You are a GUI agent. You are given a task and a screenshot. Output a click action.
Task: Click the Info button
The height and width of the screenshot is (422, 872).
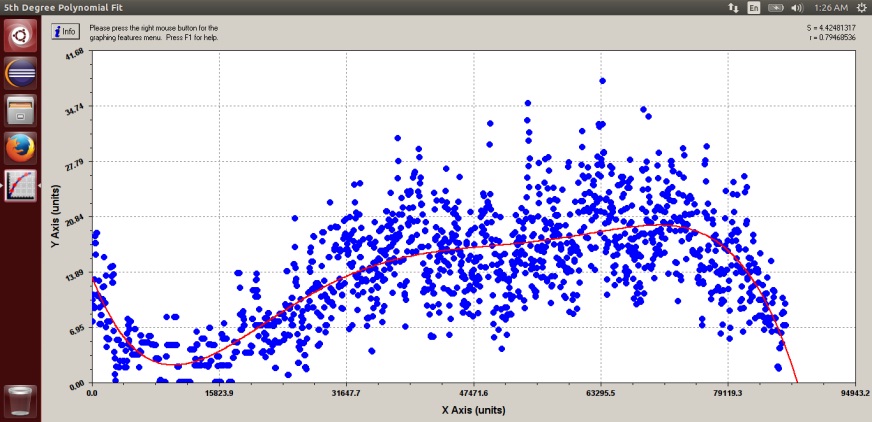click(x=65, y=31)
